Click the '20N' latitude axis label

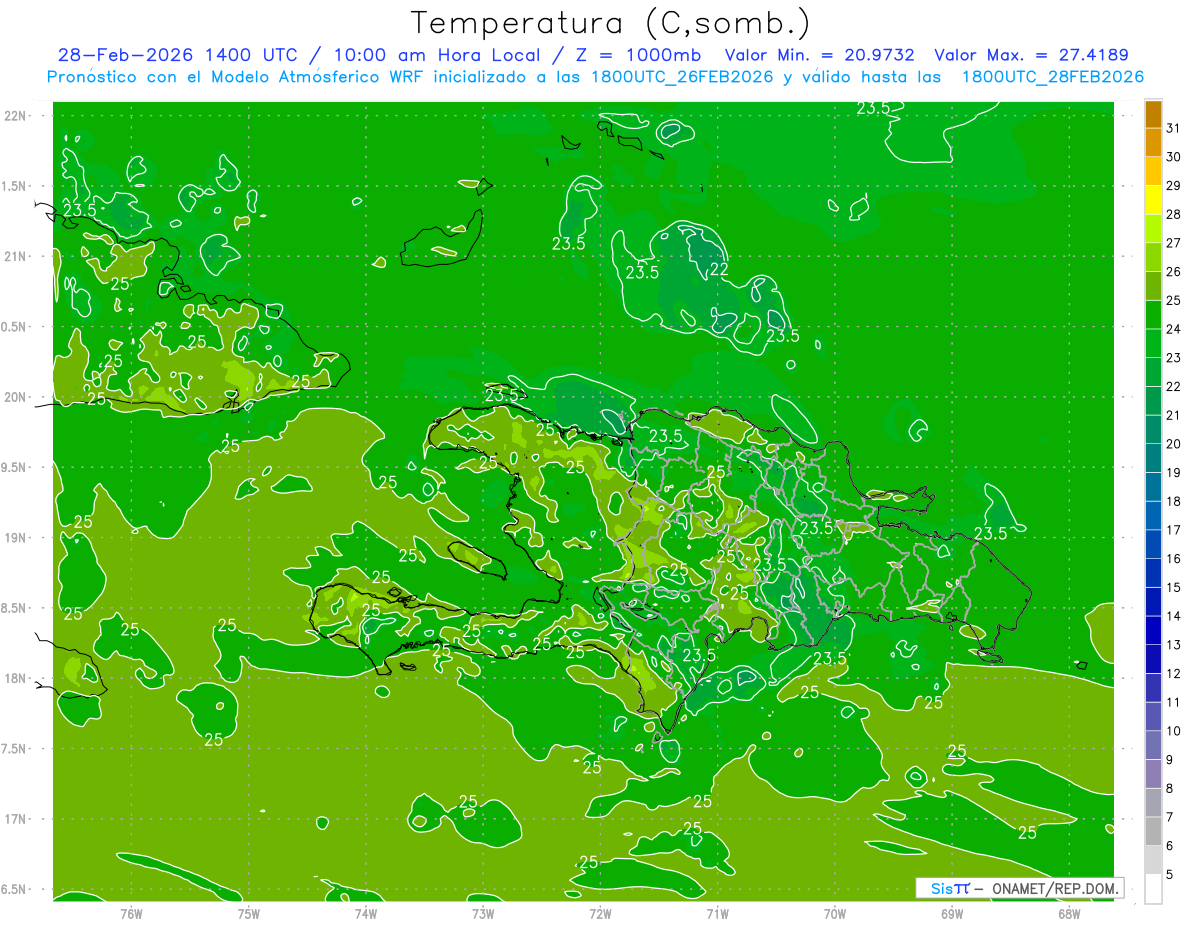[17, 397]
